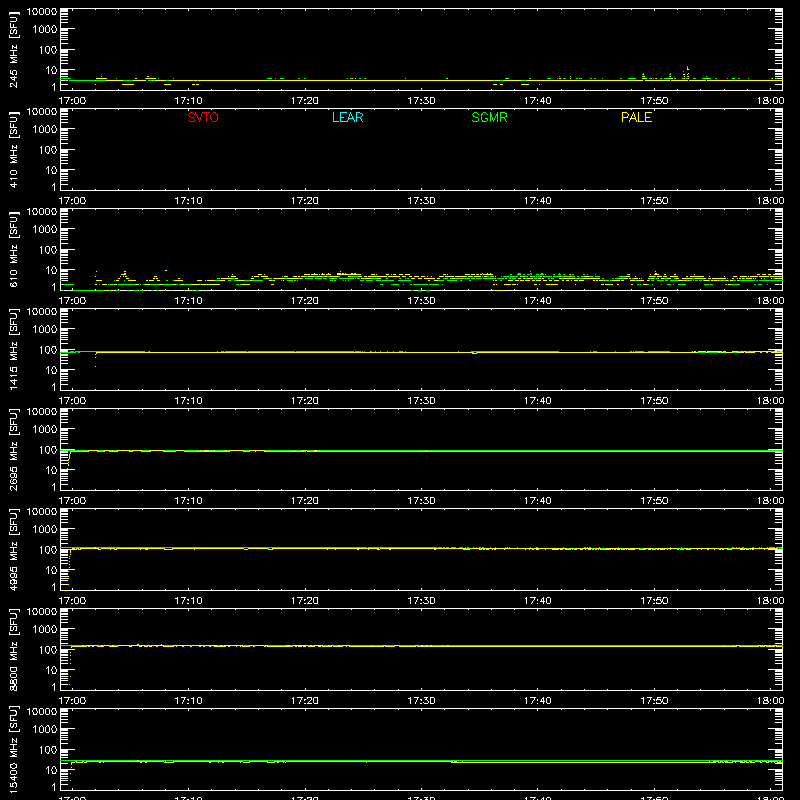800x800 pixels.
Task: Click the red SVTO legend label
Action: tap(203, 117)
